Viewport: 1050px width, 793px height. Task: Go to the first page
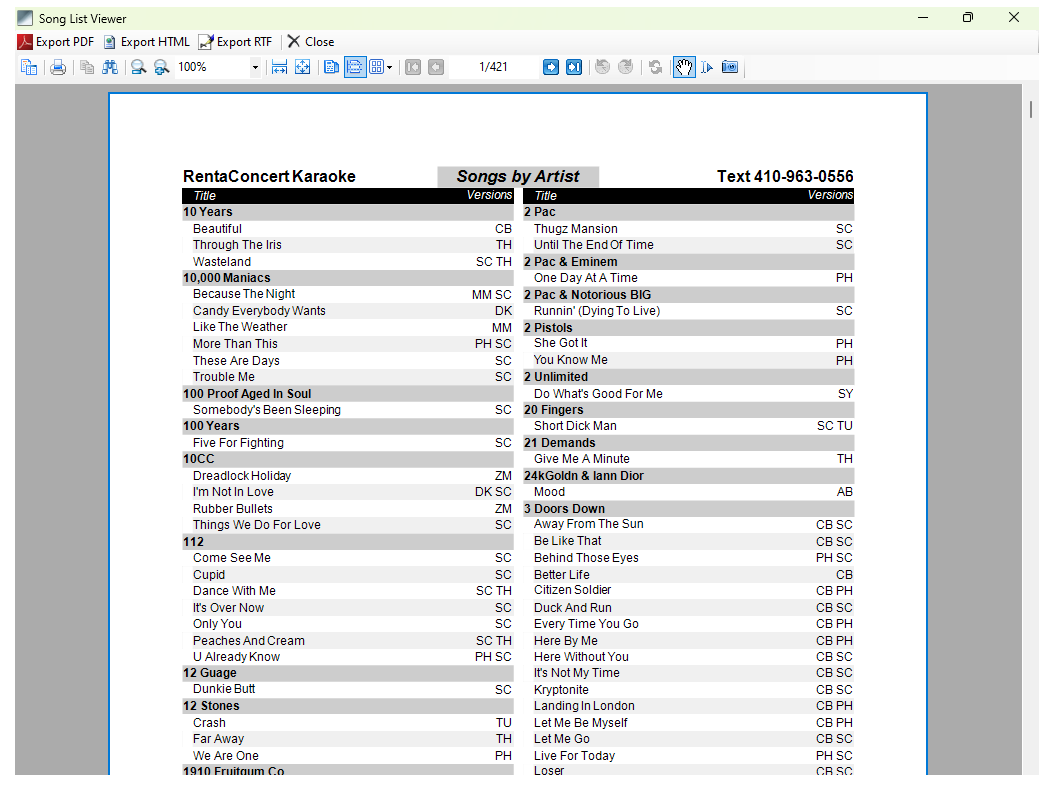[413, 67]
